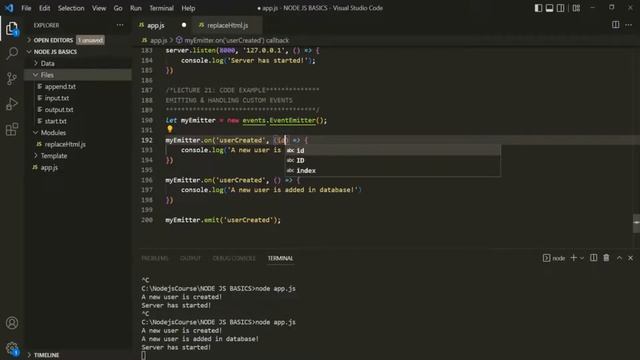Open the Selection menu
This screenshot has height=360, width=640.
click(71, 8)
